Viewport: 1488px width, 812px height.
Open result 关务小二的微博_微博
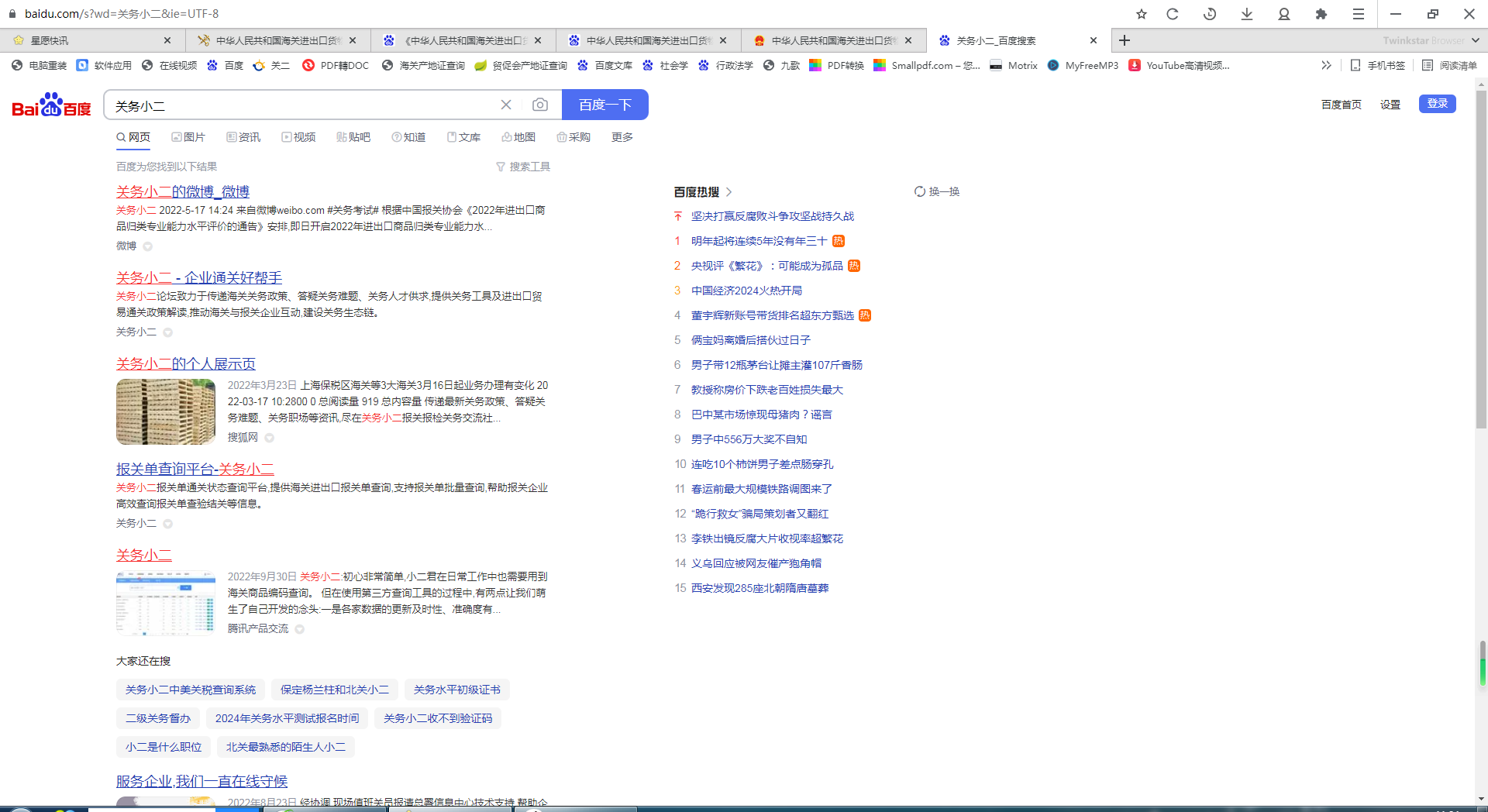coord(183,191)
